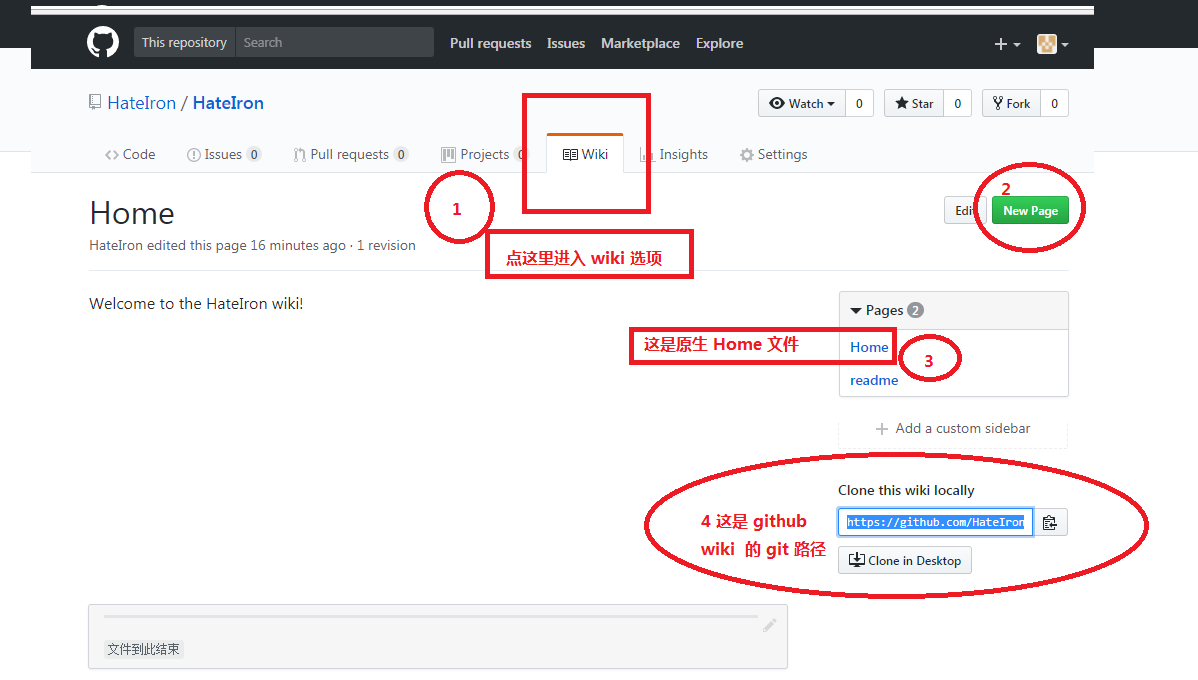
Task: Fork the HateIron repository
Action: (x=1010, y=103)
